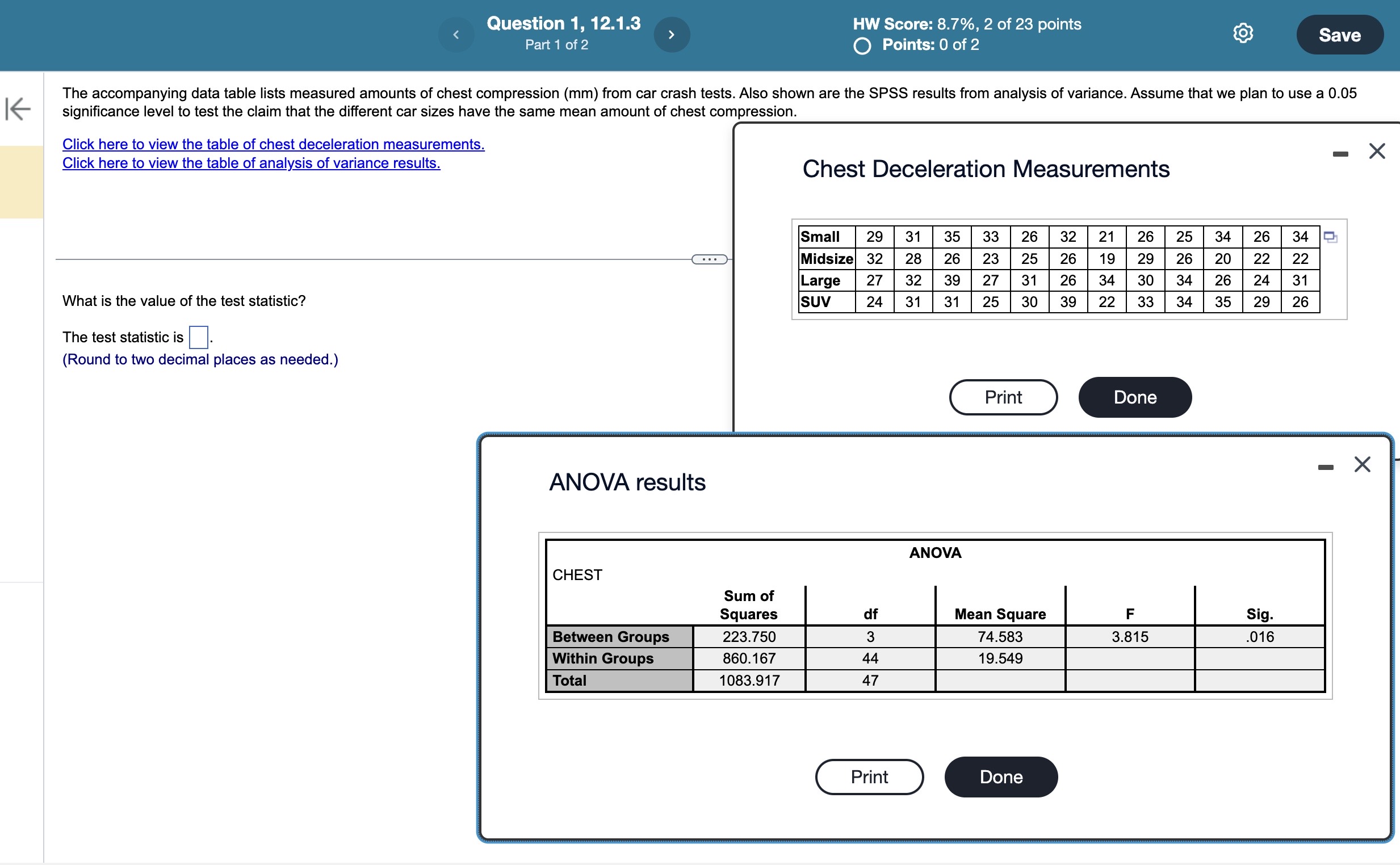Viewport: 1400px width, 865px height.
Task: Click the HW Score points circle indicator
Action: 863,45
